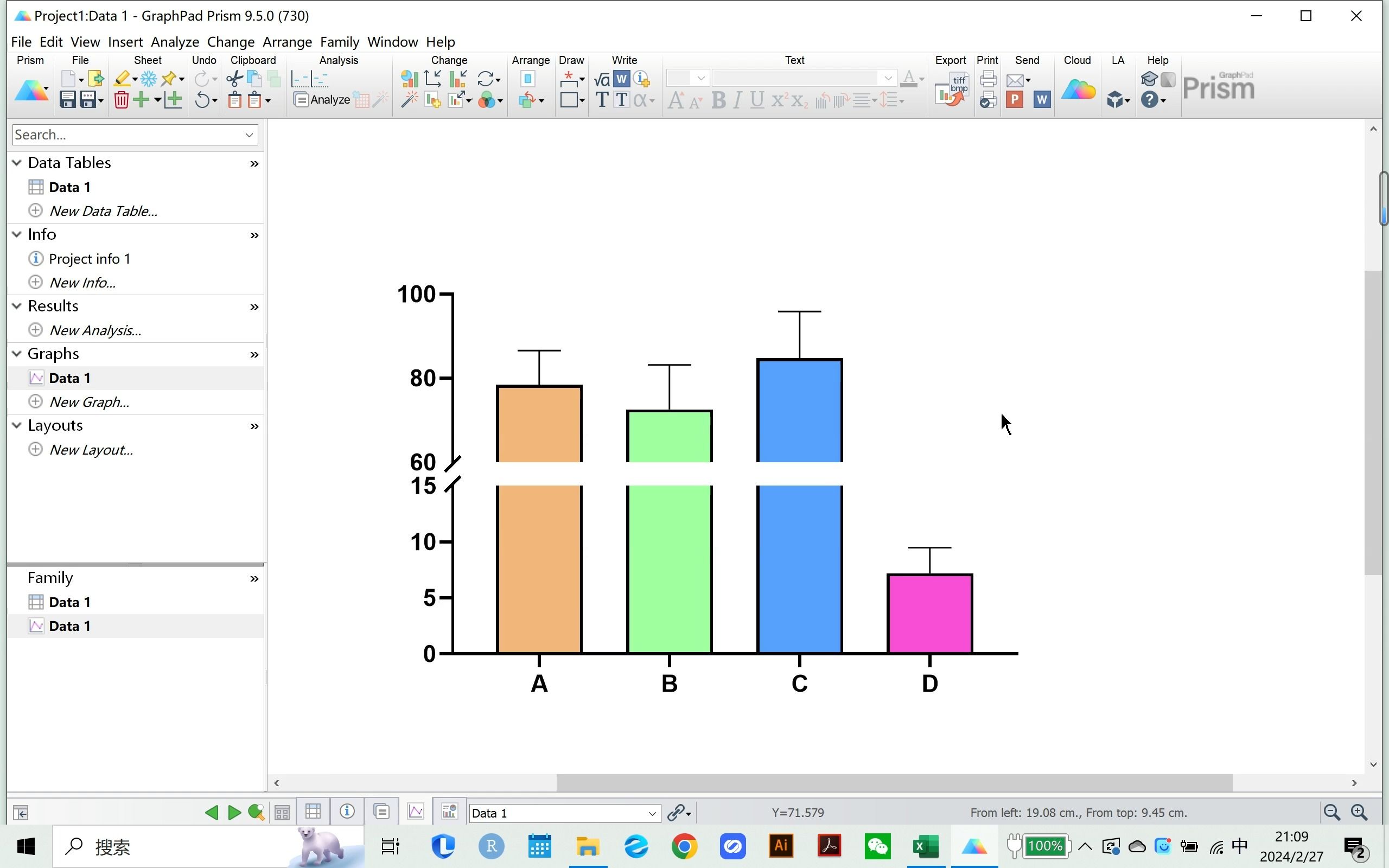Select Project info 1 in navigator

pyautogui.click(x=89, y=259)
